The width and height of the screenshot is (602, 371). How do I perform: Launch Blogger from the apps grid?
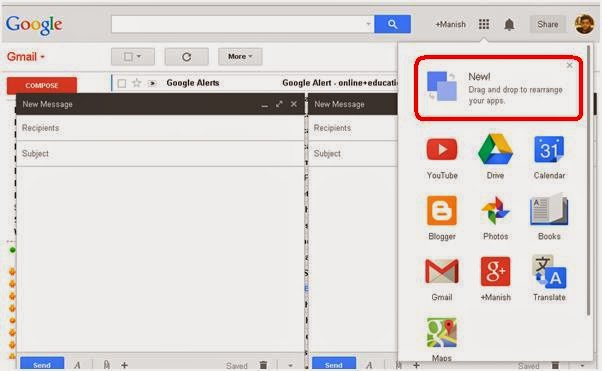tap(442, 210)
